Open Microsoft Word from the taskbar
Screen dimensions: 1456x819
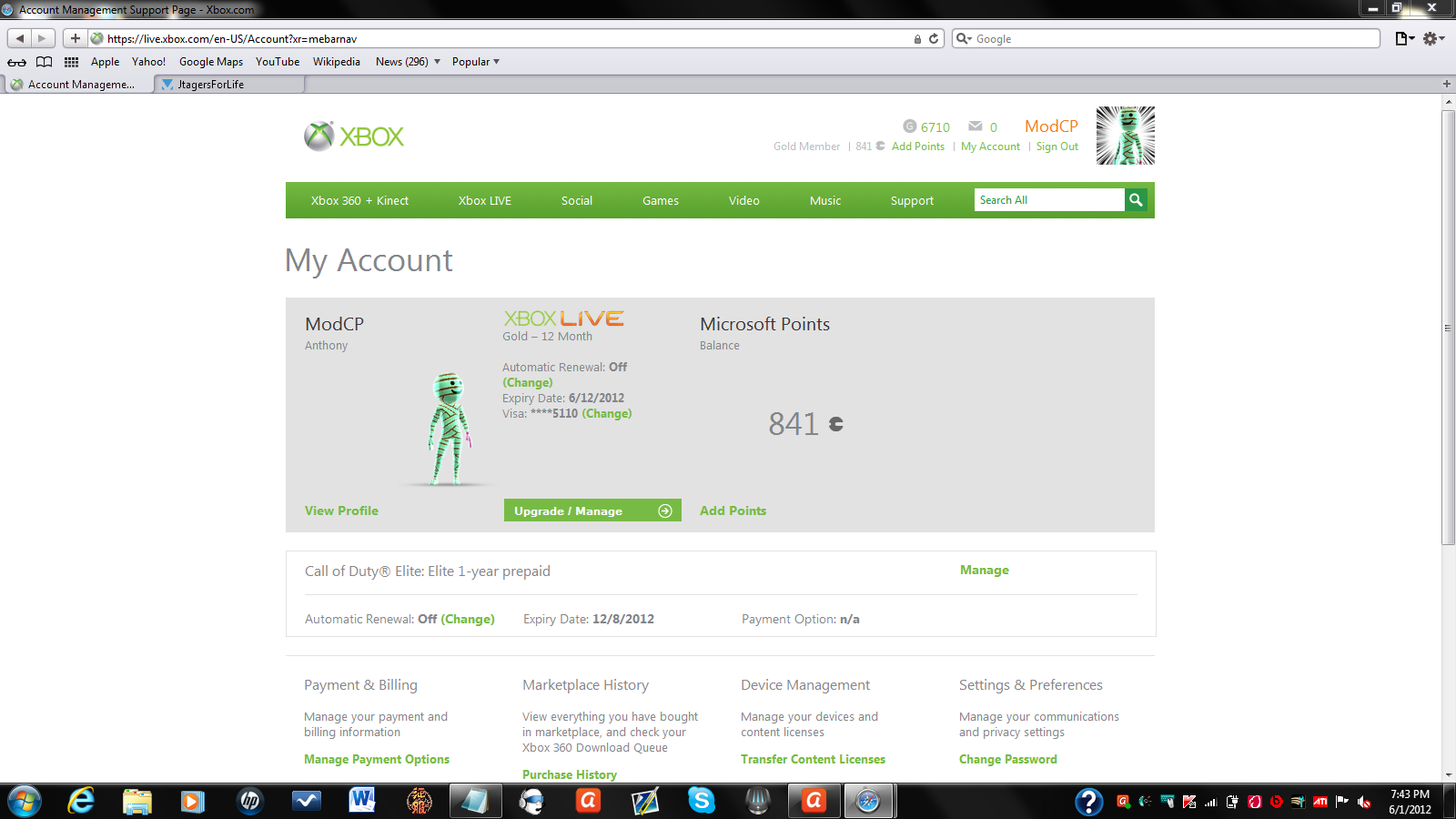click(362, 801)
